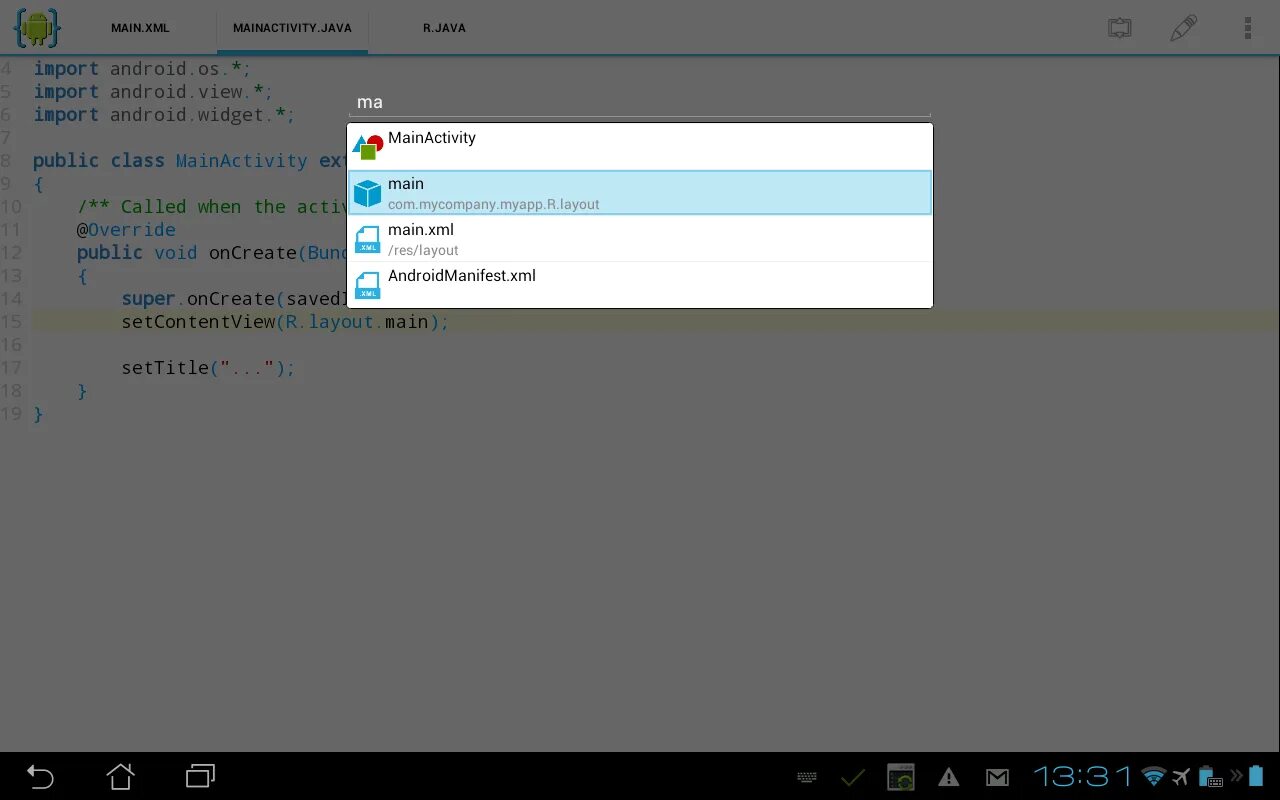The image size is (1280, 800).
Task: Tap the Wi-Fi status icon
Action: pyautogui.click(x=1154, y=776)
